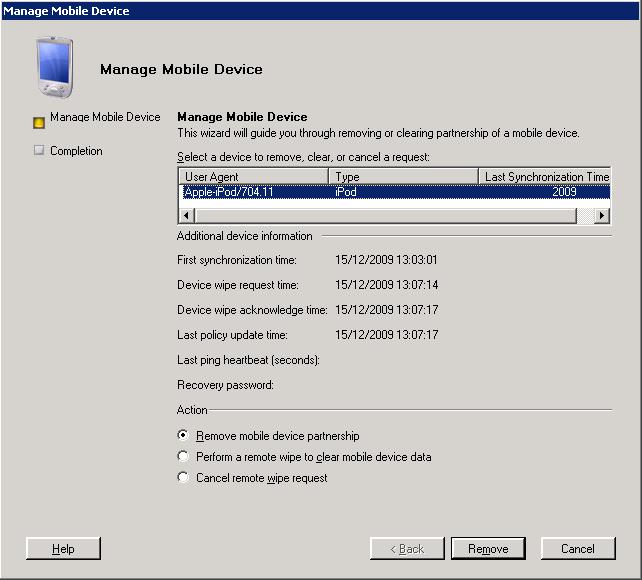The width and height of the screenshot is (642, 580).
Task: Click the scroll left arrow in device list
Action: (185, 216)
